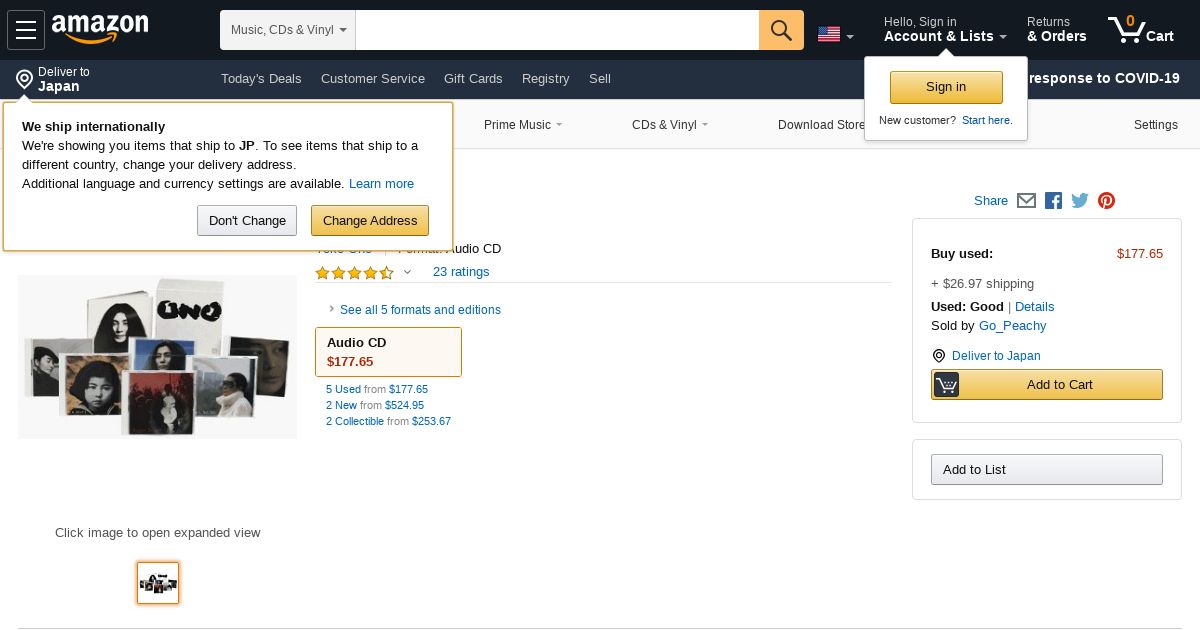This screenshot has height=630, width=1200.
Task: Select the Audio CD format option
Action: [388, 352]
